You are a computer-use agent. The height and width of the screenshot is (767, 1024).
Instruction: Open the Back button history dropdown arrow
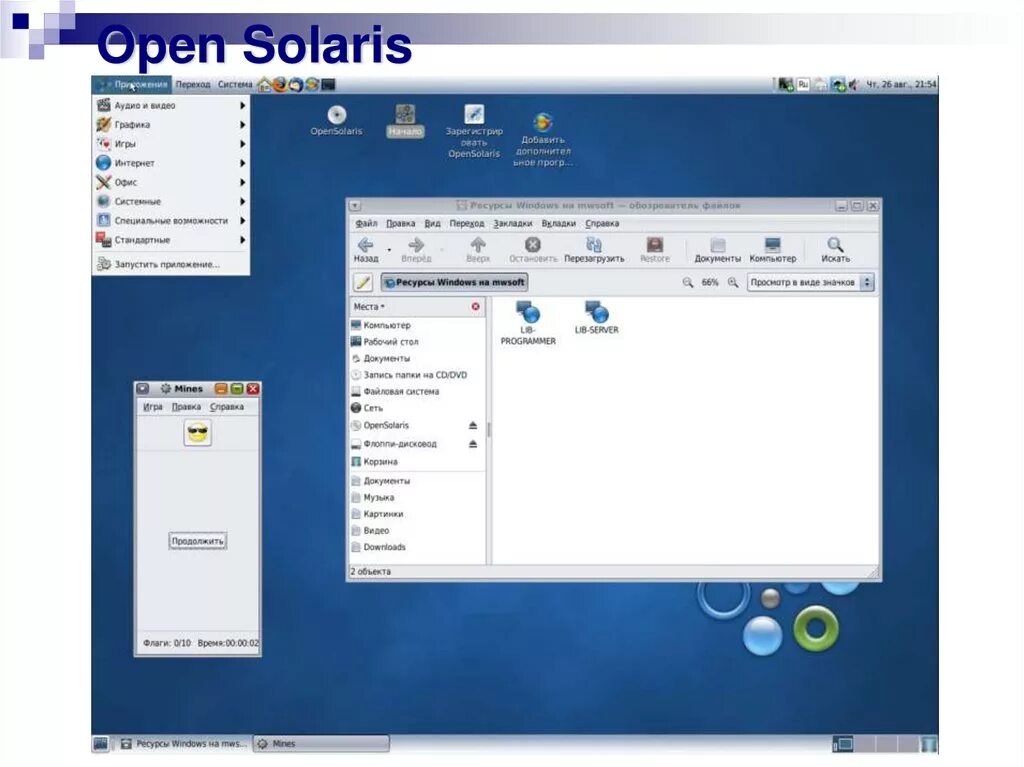[x=389, y=250]
